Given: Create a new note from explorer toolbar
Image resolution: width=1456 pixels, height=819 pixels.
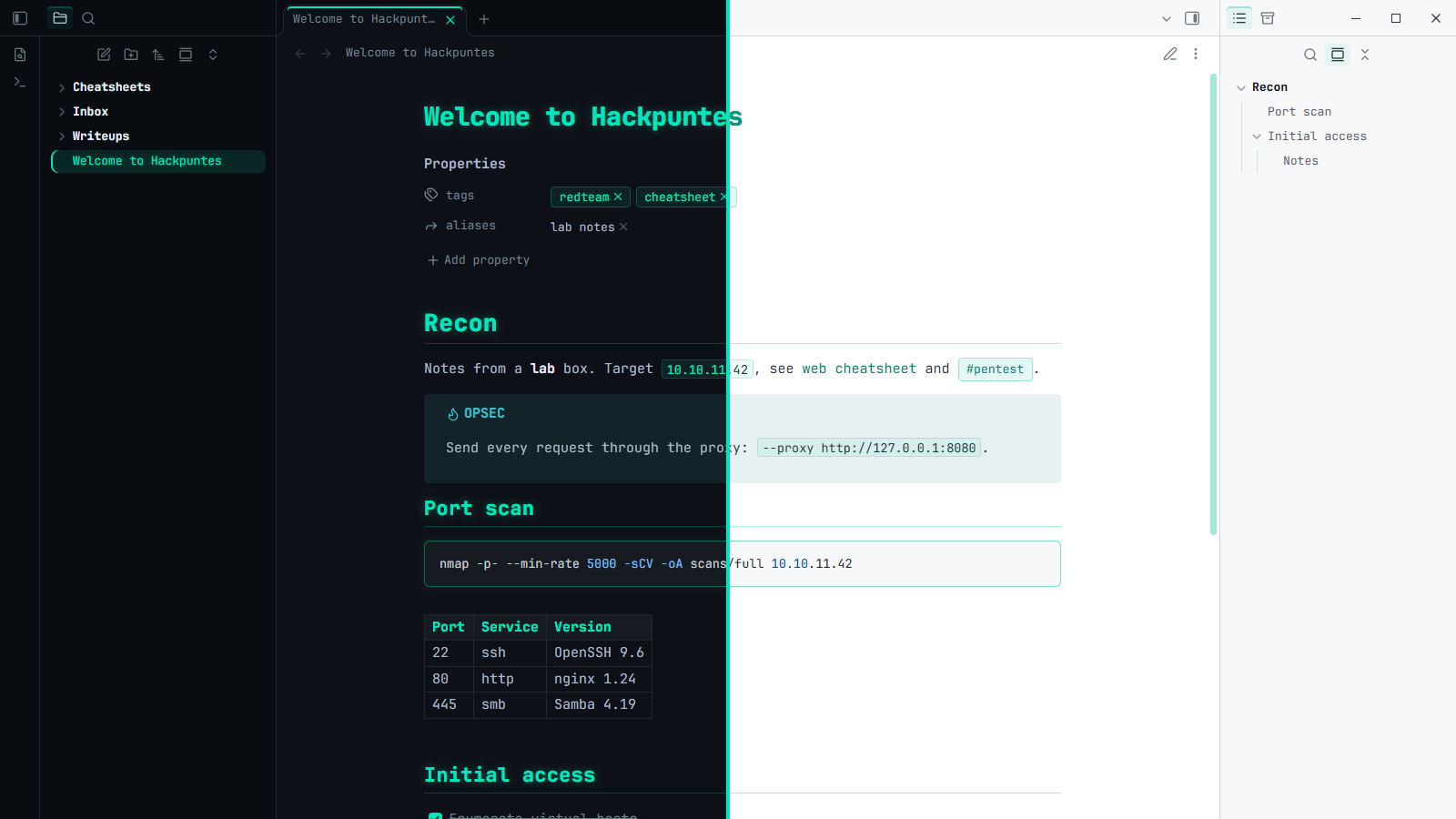Looking at the screenshot, I should click(104, 55).
